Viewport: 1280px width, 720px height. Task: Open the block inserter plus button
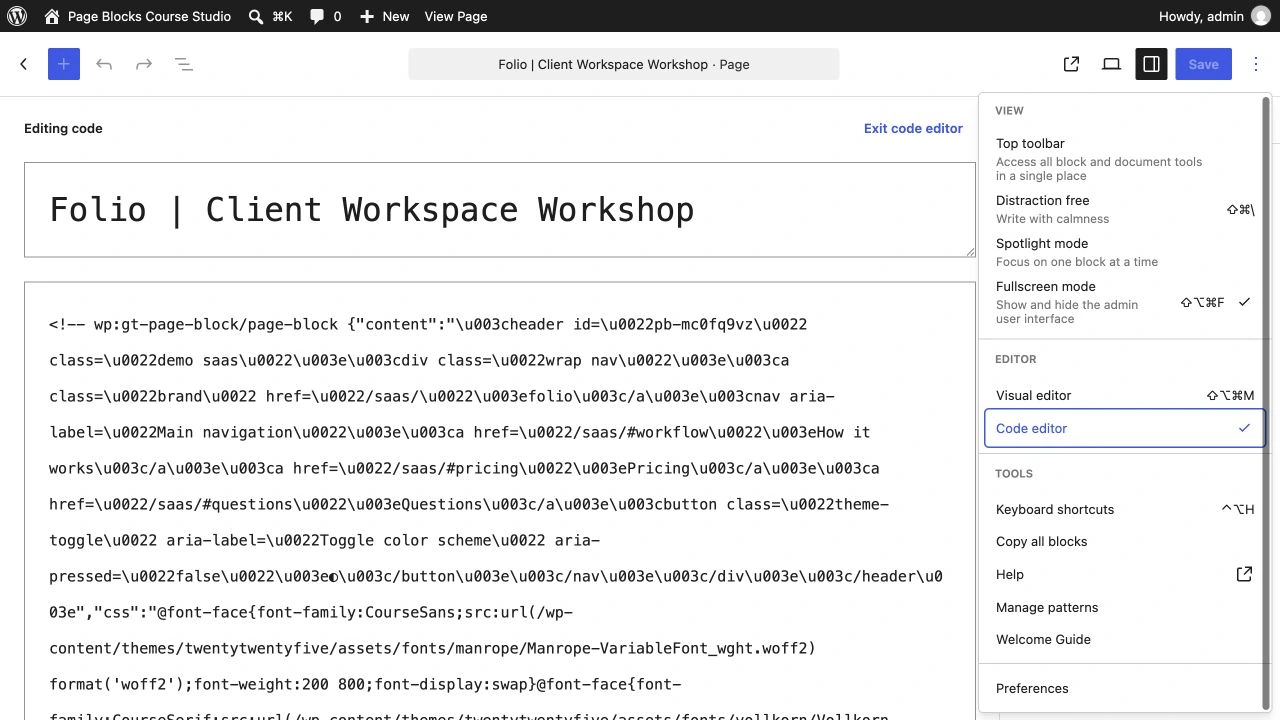click(64, 64)
